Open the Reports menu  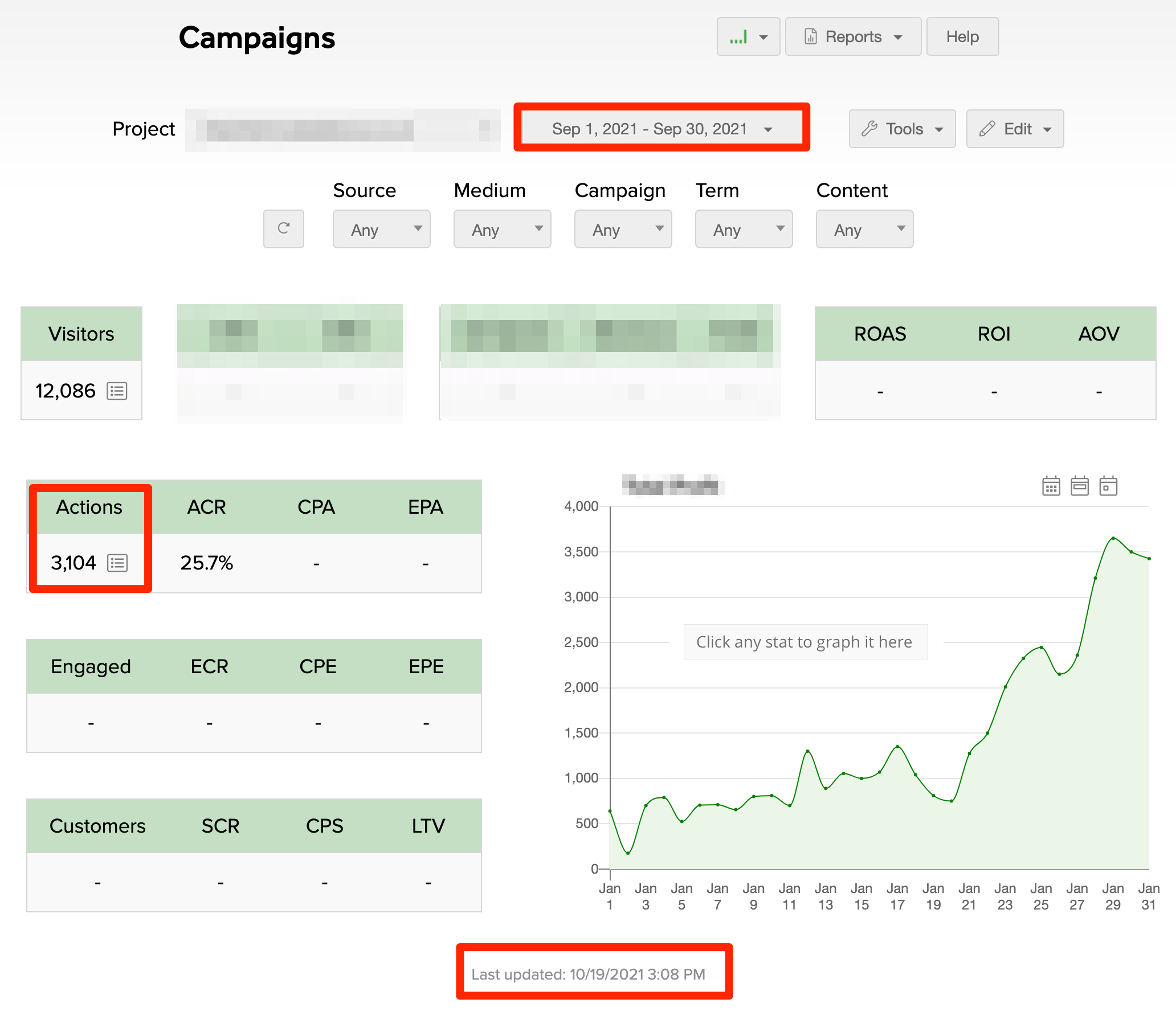pyautogui.click(x=852, y=36)
